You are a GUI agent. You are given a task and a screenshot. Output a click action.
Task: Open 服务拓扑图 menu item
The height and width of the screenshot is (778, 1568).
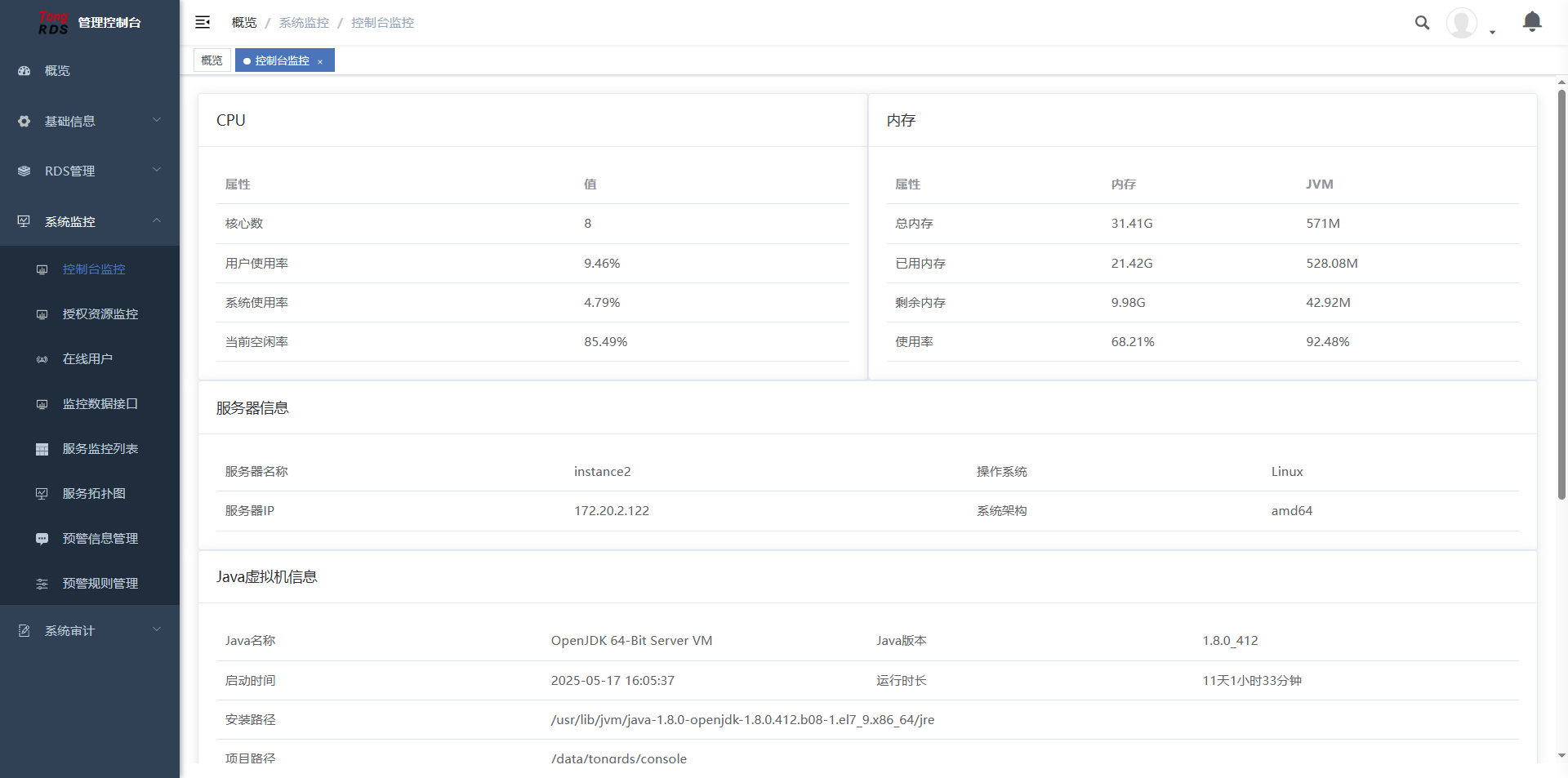coord(90,494)
